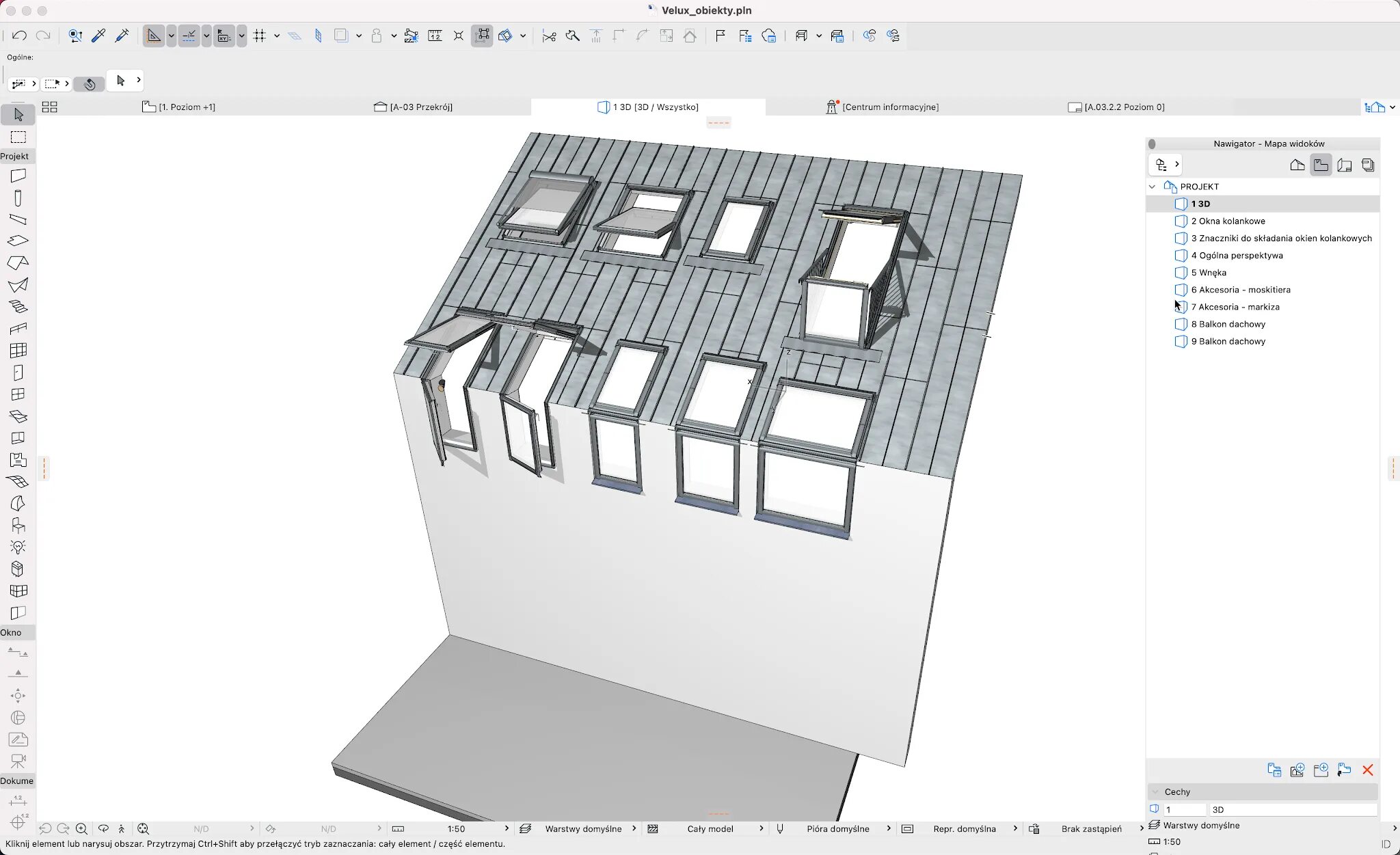
Task: Toggle the suspend groups button
Action: [x=482, y=36]
